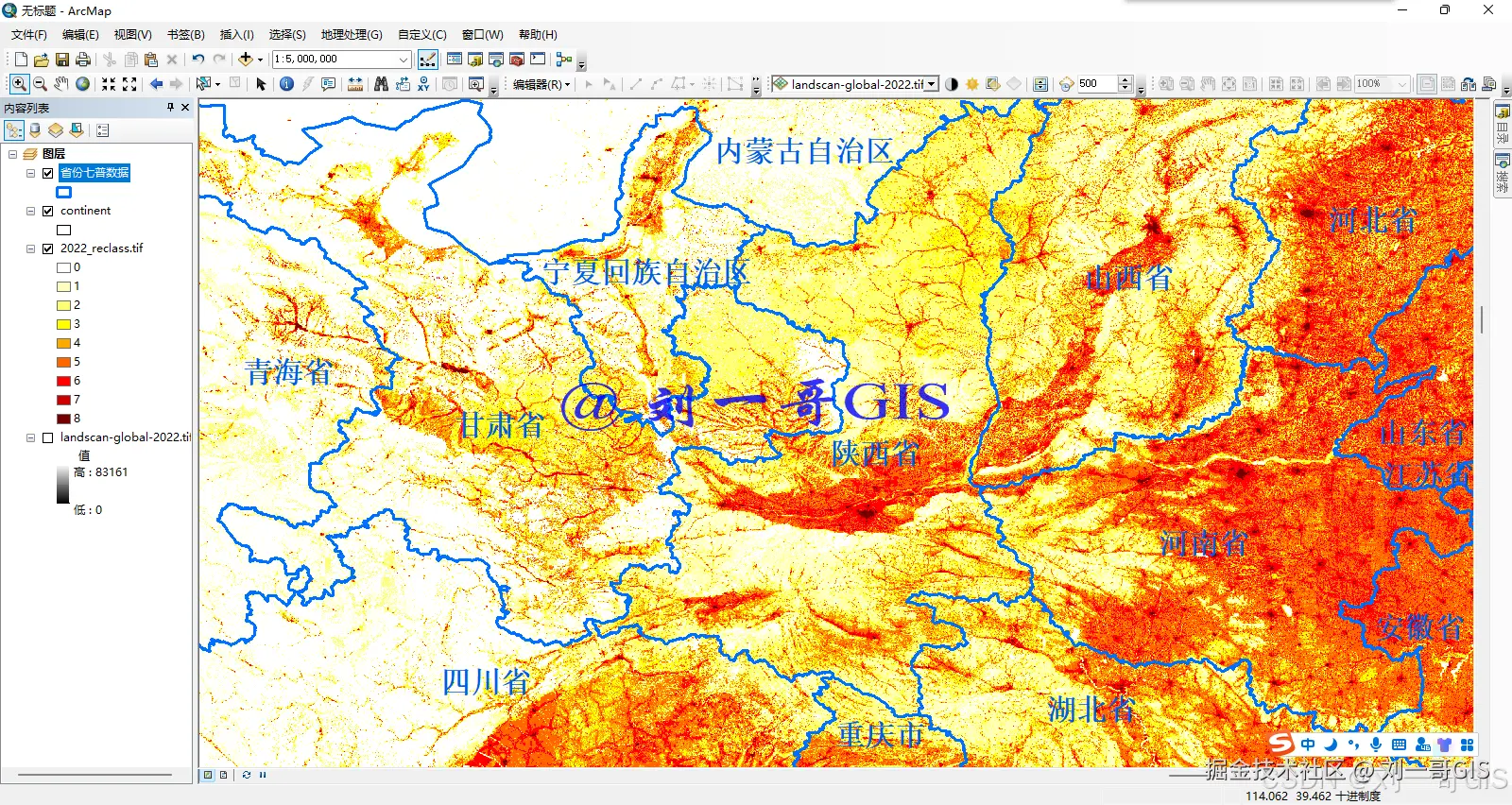Open the Find binoculars tool
Viewport: 1512px width, 805px height.
pyautogui.click(x=381, y=84)
